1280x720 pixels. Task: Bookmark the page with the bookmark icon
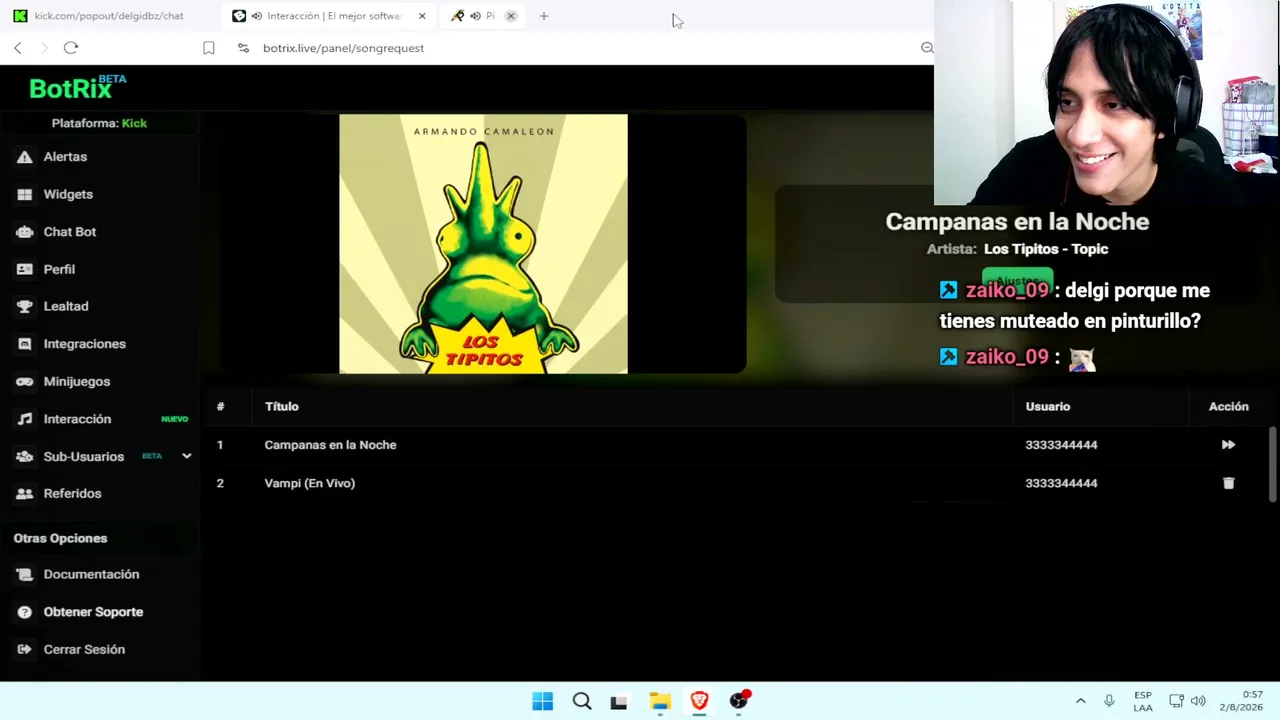(x=209, y=48)
